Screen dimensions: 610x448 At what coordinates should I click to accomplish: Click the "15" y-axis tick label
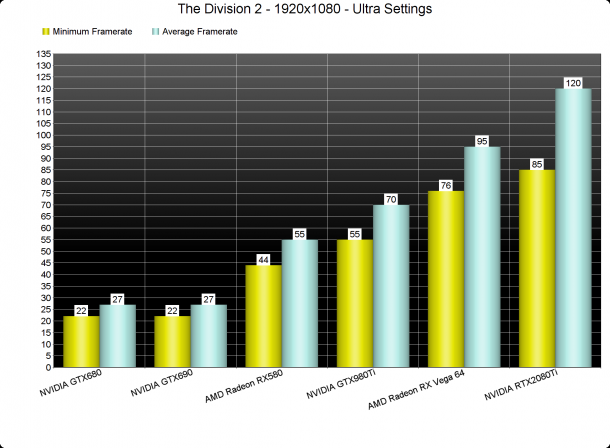tap(46, 333)
